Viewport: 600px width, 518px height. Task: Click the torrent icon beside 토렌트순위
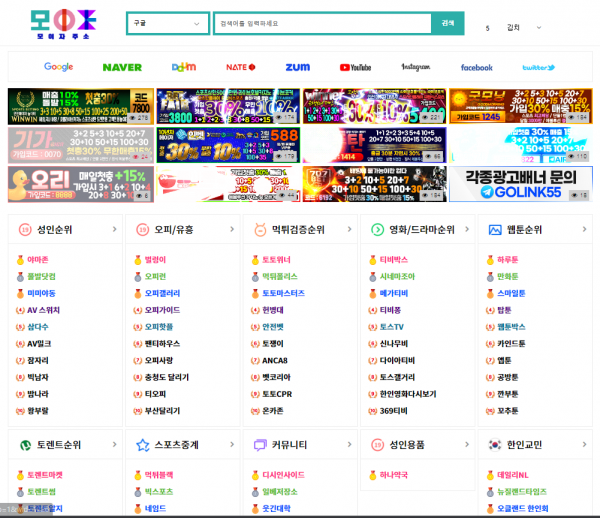pos(25,445)
